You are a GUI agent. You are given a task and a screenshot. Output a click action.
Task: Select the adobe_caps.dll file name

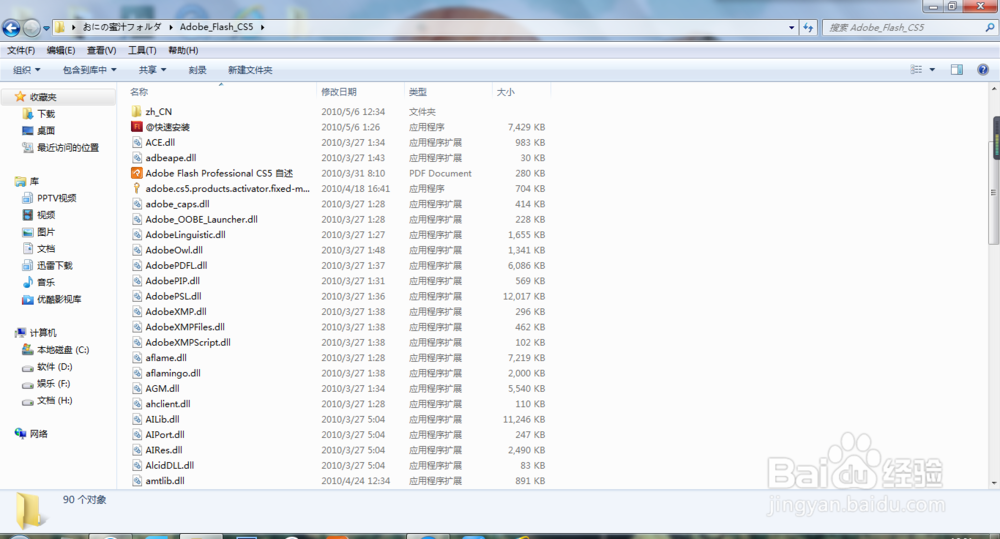pyautogui.click(x=177, y=204)
